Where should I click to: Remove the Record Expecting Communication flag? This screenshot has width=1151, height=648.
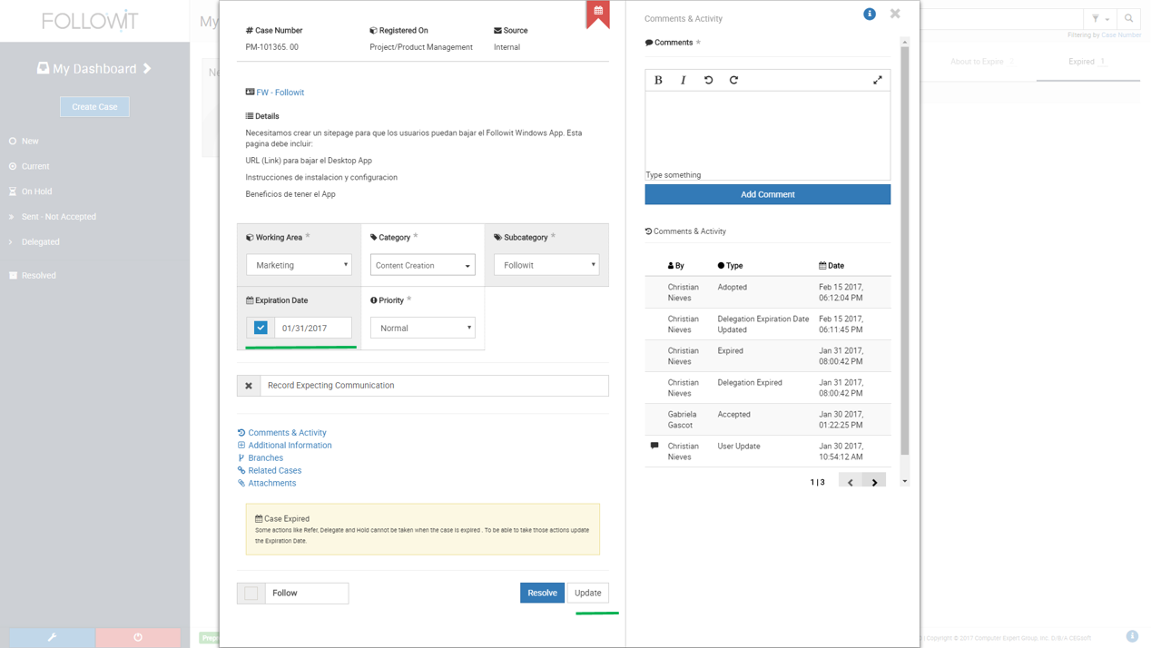[248, 385]
